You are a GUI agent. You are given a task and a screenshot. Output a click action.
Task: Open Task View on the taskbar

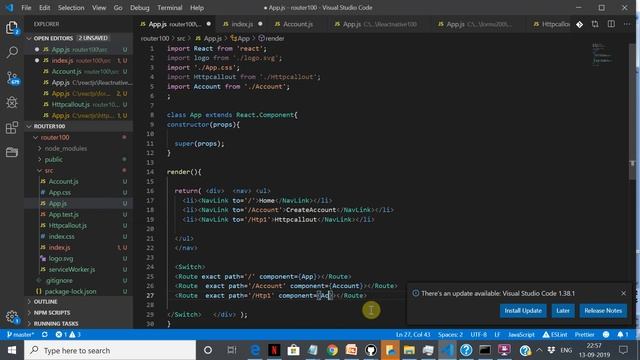tap(231, 350)
